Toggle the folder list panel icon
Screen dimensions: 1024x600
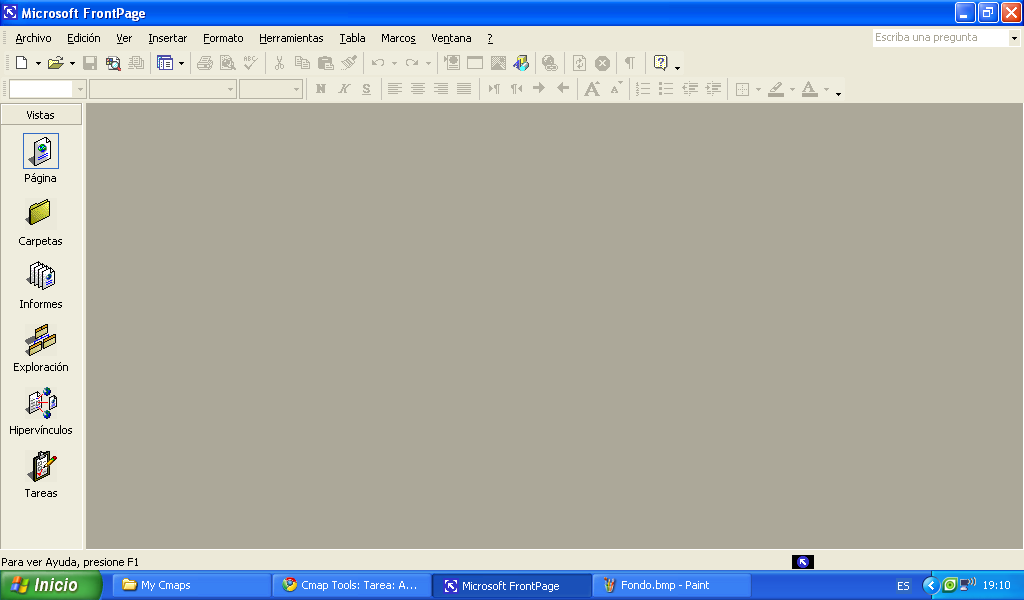[x=165, y=63]
